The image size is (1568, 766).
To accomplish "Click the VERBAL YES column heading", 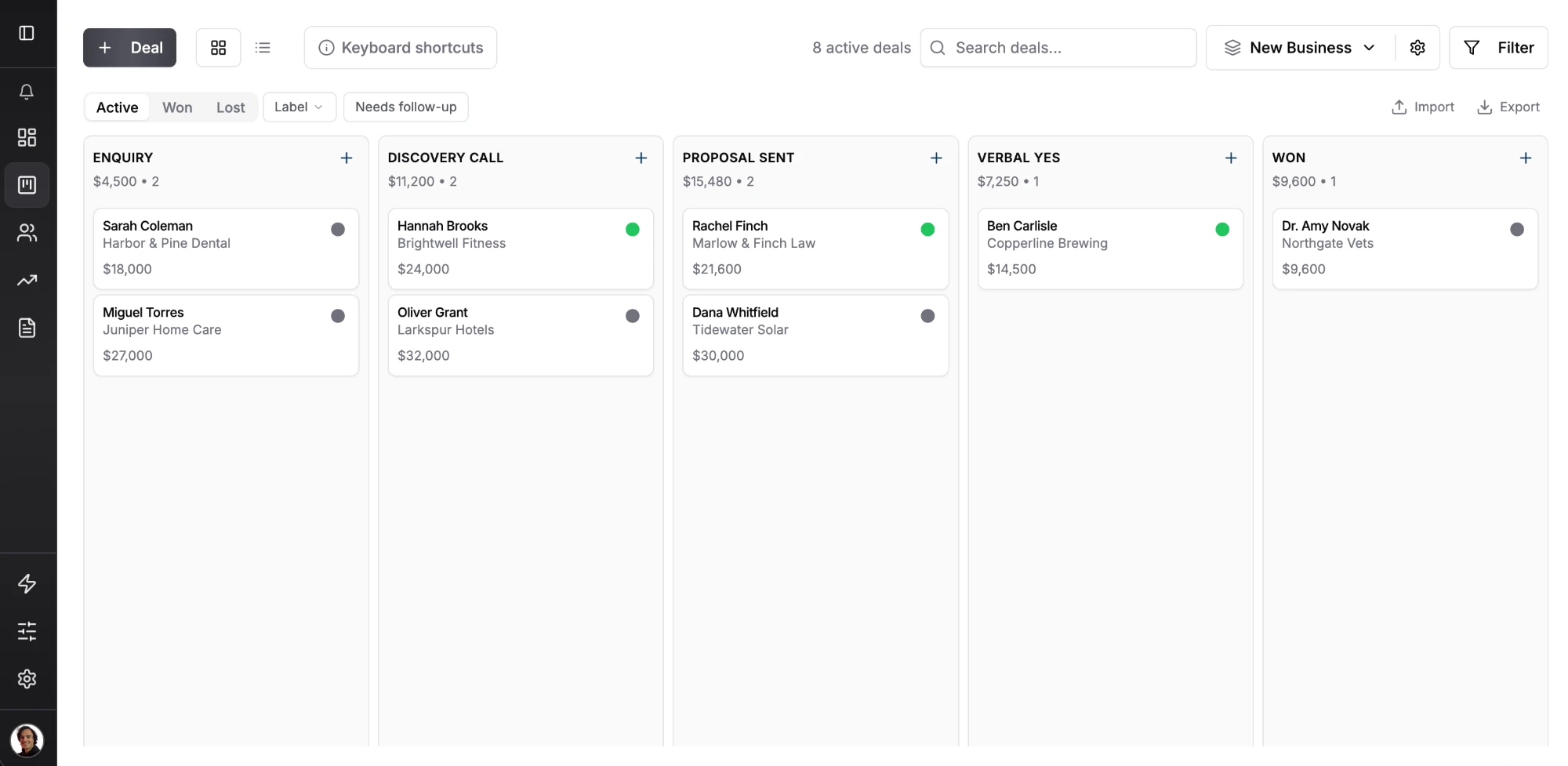I will (1018, 158).
